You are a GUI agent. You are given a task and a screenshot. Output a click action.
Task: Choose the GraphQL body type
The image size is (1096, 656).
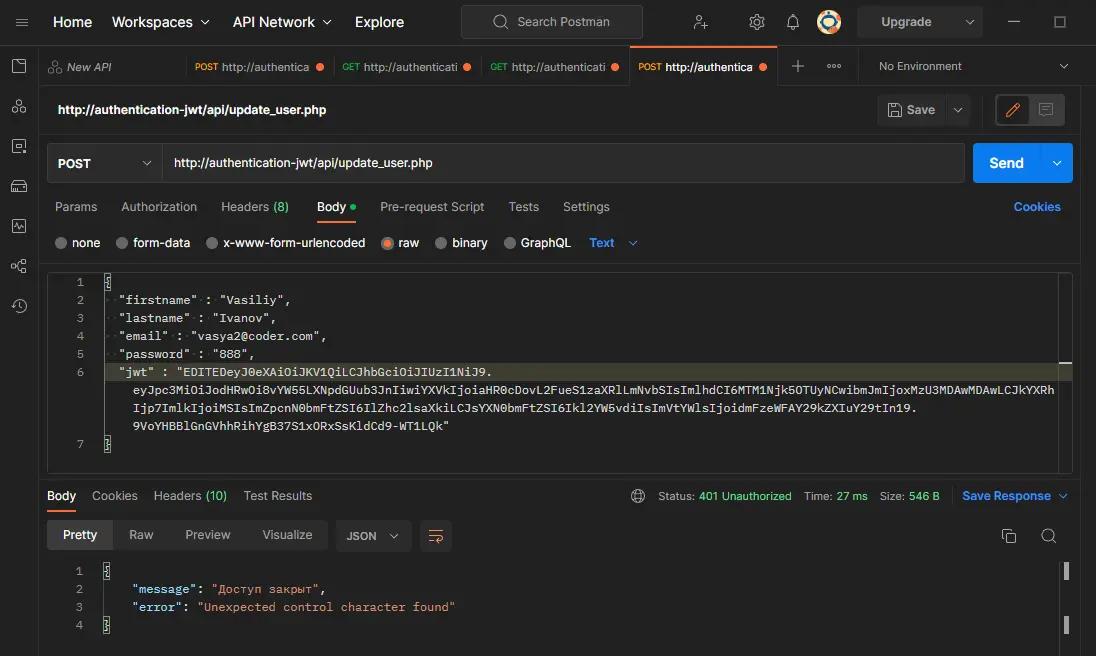(x=537, y=243)
